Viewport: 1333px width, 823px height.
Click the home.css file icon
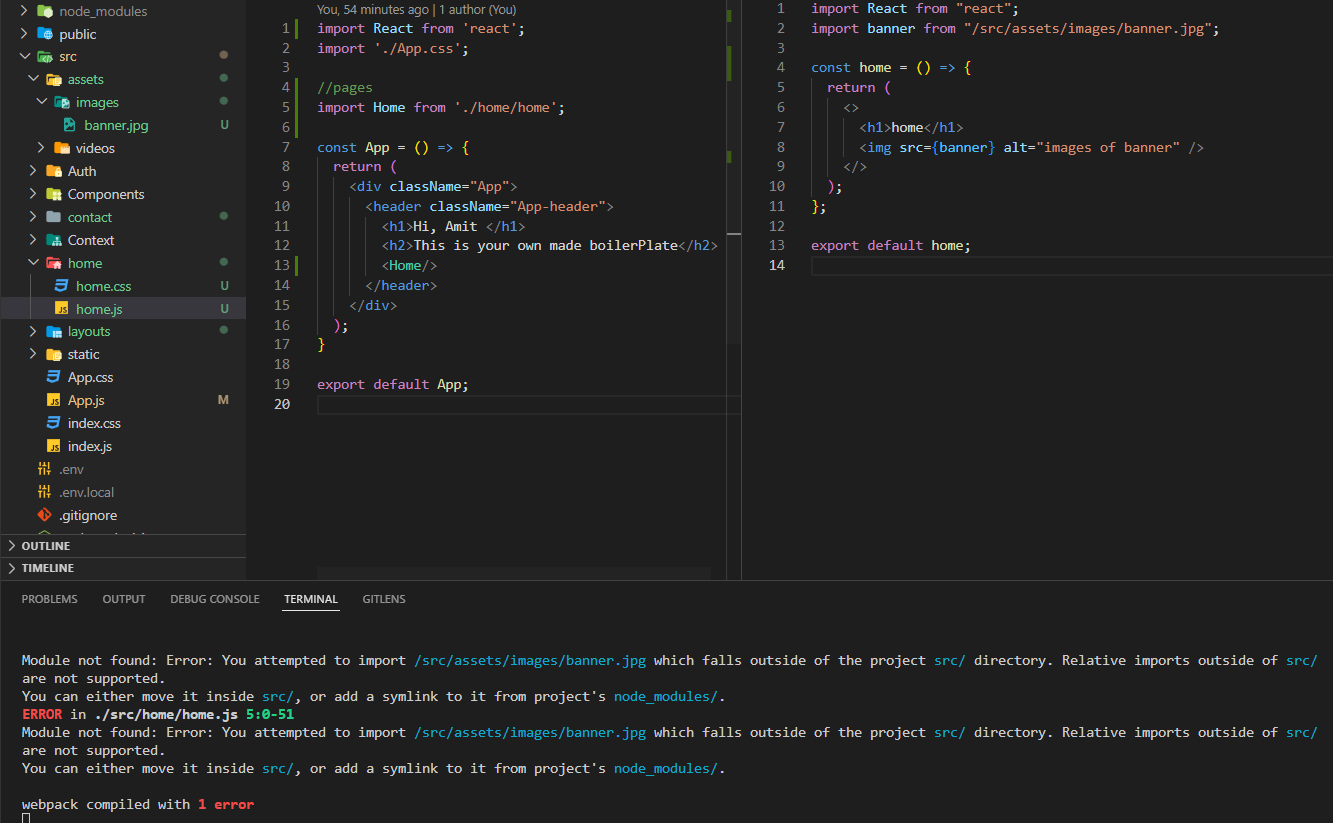pos(61,287)
